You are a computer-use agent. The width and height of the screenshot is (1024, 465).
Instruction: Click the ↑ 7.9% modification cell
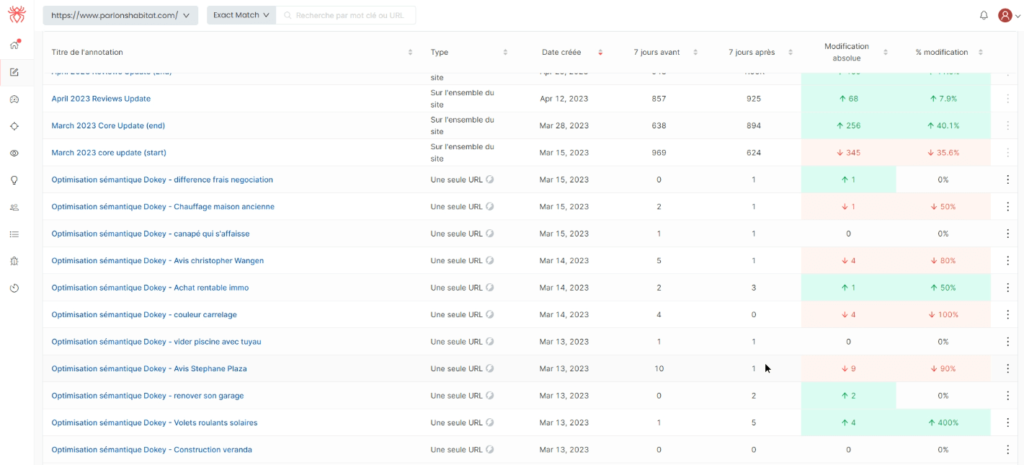(943, 99)
